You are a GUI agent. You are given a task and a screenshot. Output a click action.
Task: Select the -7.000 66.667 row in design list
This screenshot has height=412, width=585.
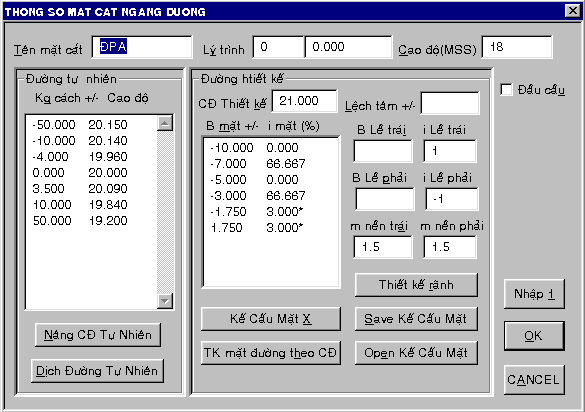(271, 164)
